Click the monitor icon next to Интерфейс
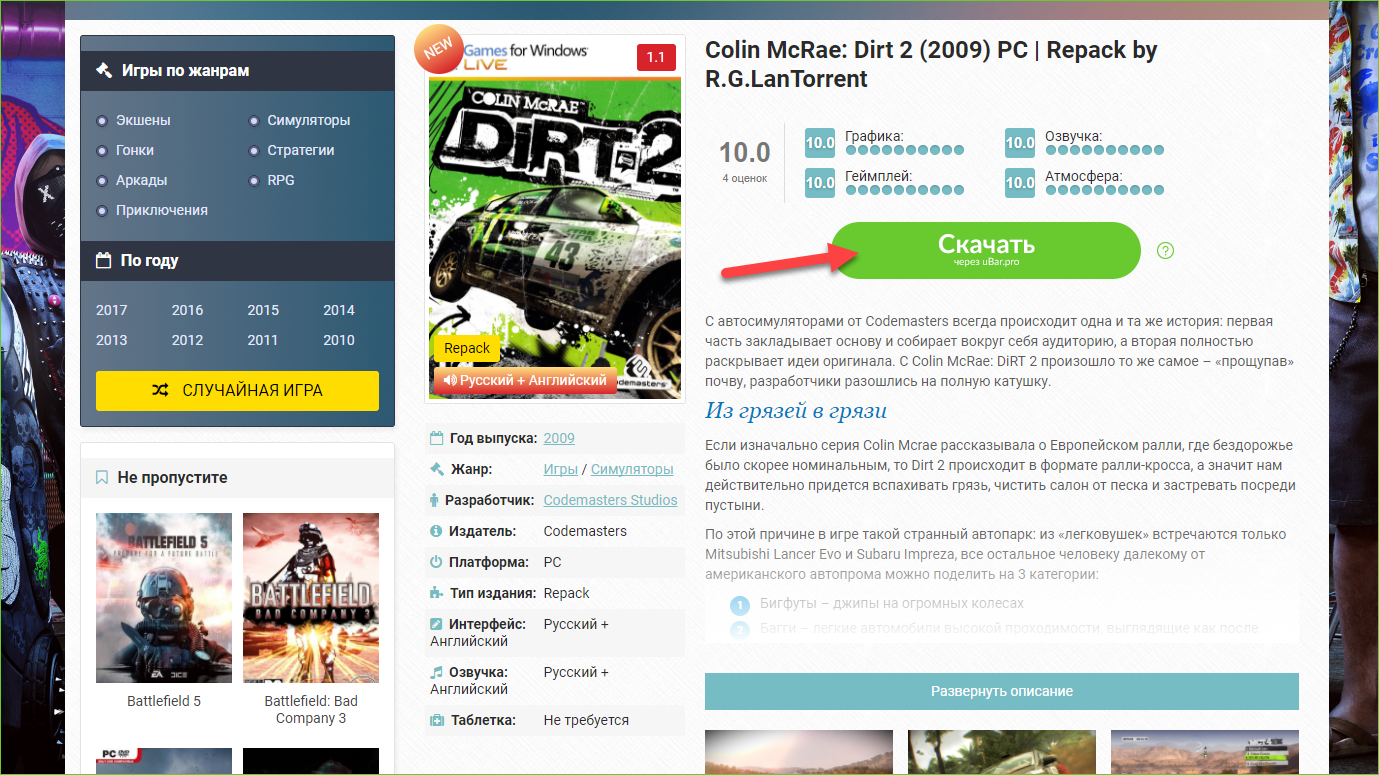This screenshot has width=1379, height=775. [x=436, y=624]
